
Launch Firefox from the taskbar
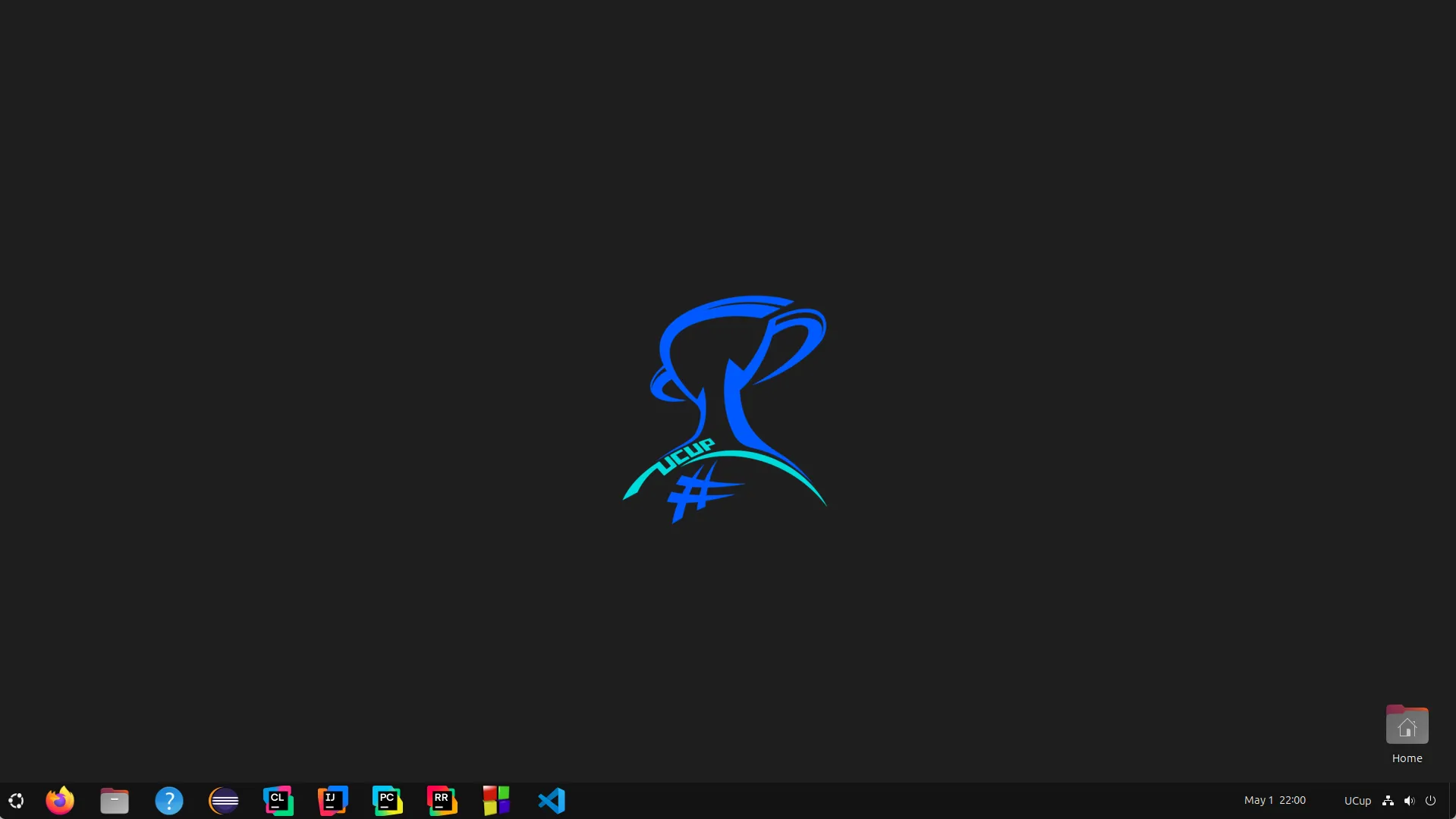(x=60, y=800)
